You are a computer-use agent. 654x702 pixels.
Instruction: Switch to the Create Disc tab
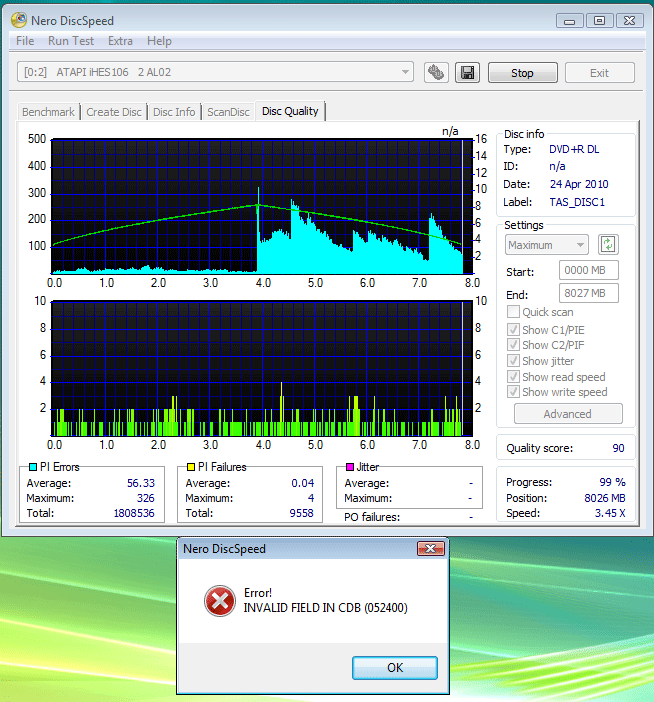click(x=114, y=112)
